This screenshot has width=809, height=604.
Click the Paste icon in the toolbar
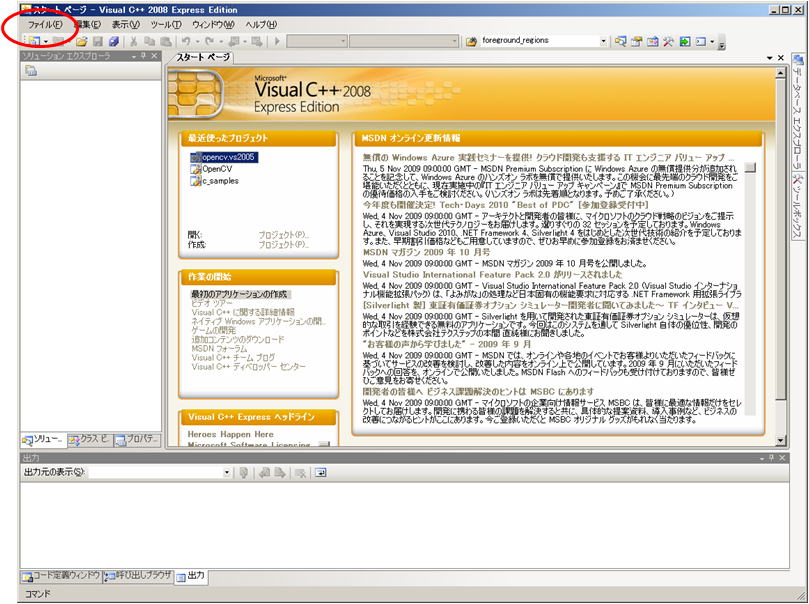165,41
